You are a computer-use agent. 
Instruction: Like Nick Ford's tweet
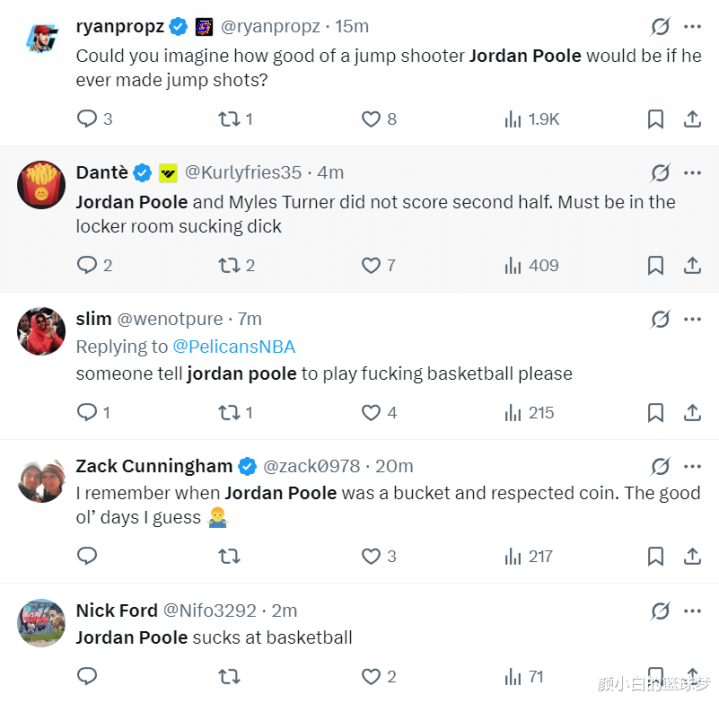pyautogui.click(x=371, y=677)
